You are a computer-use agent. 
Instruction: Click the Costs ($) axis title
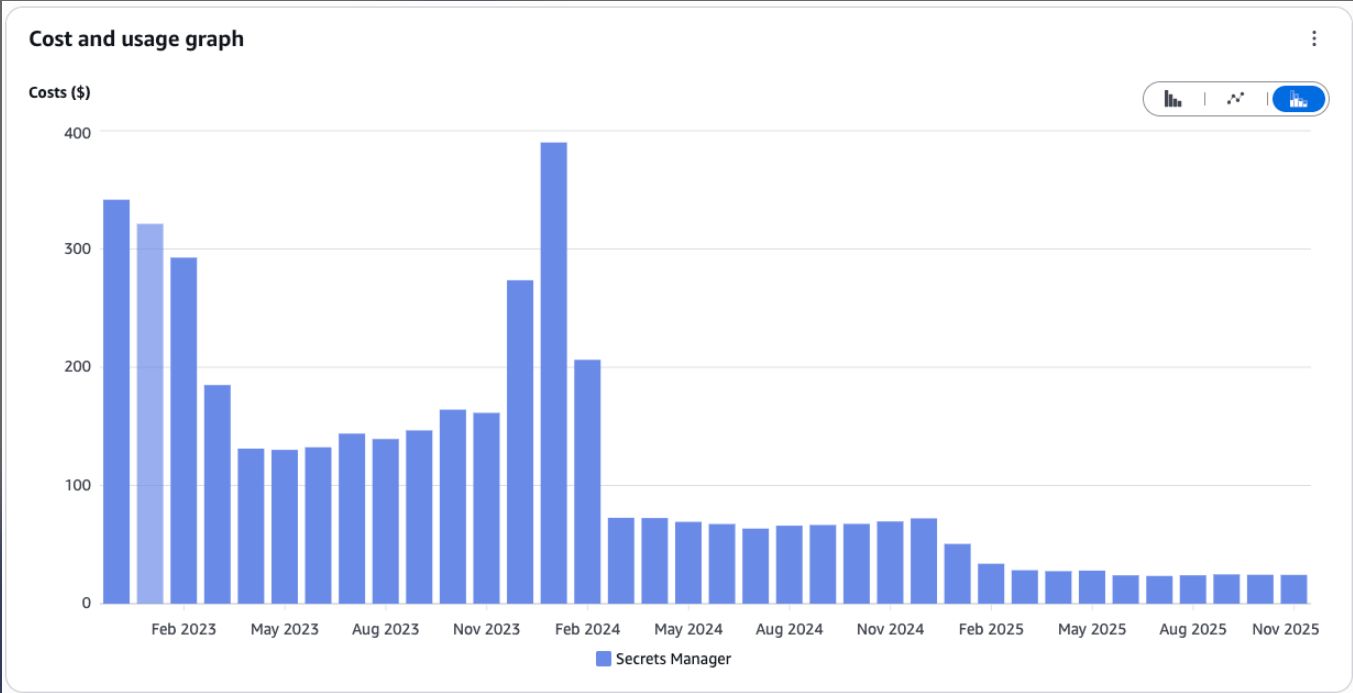(59, 93)
